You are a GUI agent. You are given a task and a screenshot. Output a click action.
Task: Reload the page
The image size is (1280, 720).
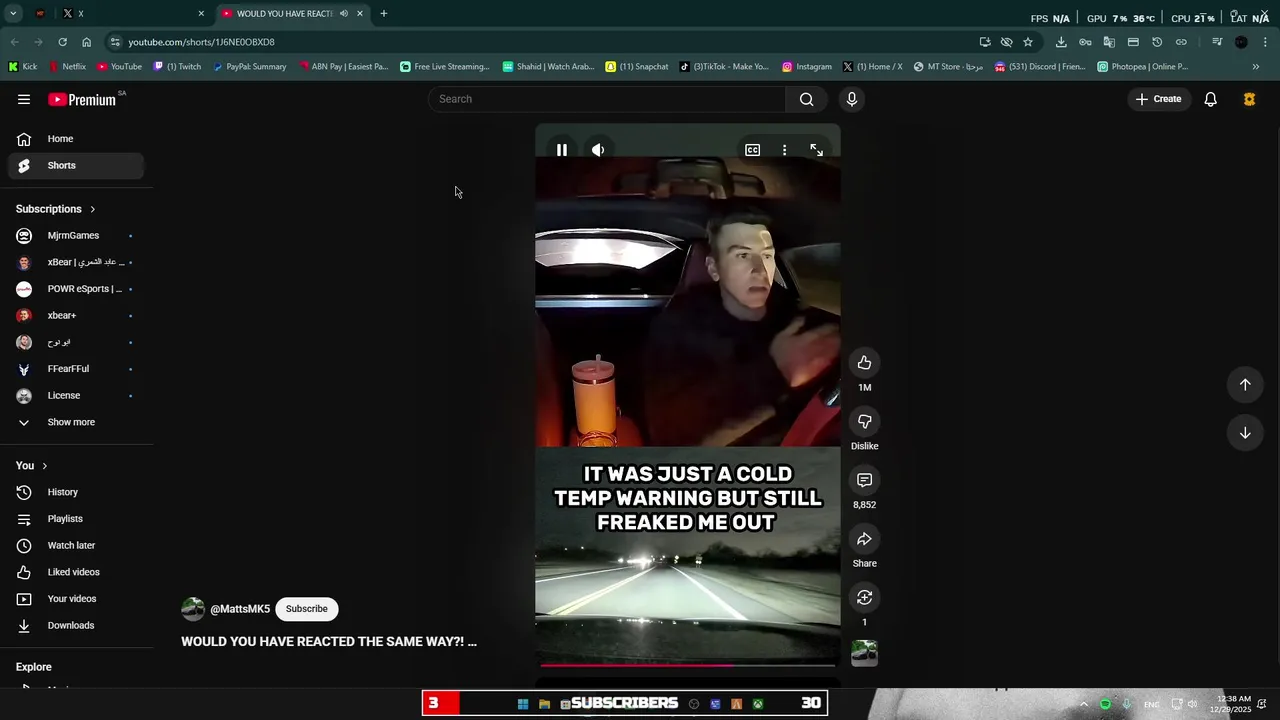62,42
